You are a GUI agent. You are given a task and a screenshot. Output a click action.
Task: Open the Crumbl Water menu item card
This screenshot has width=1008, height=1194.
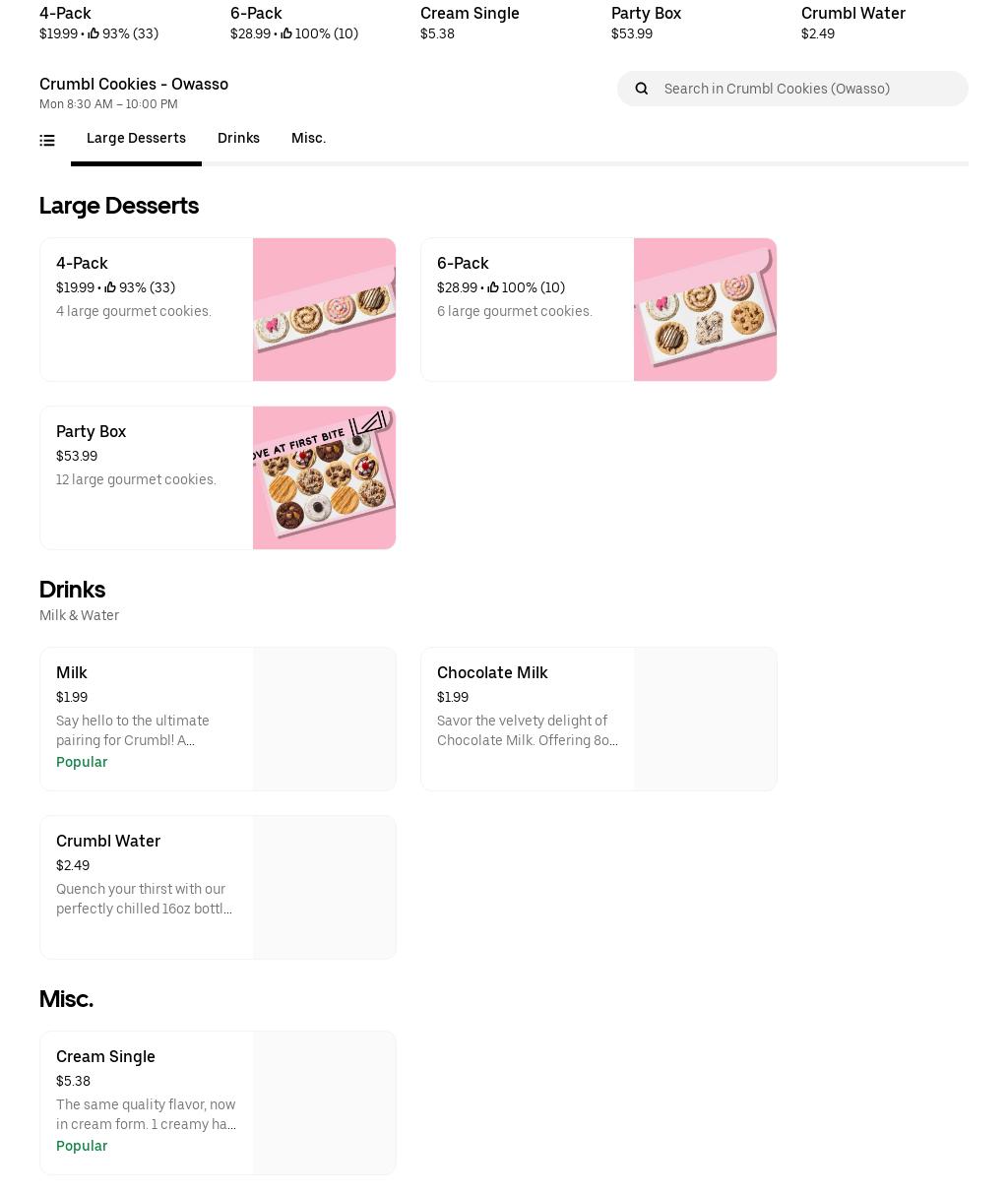coord(218,887)
